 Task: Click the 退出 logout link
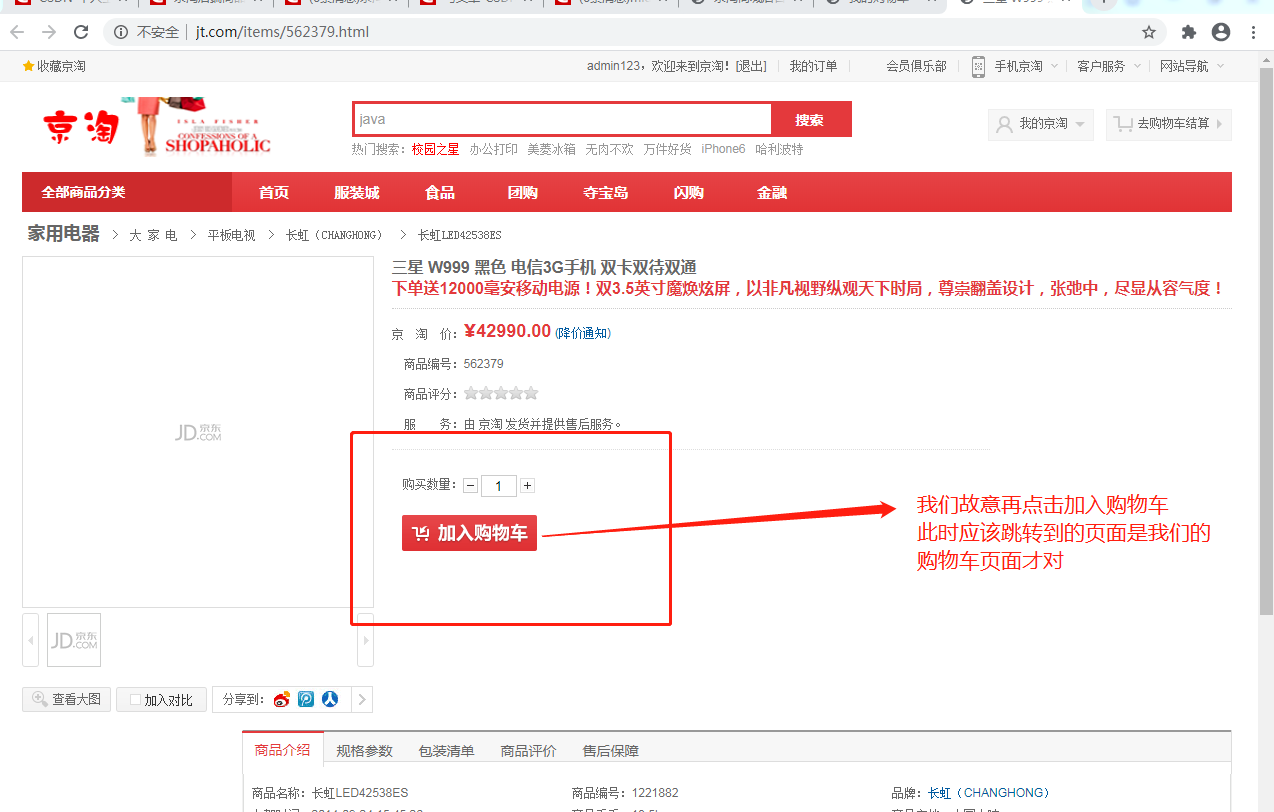pyautogui.click(x=751, y=66)
